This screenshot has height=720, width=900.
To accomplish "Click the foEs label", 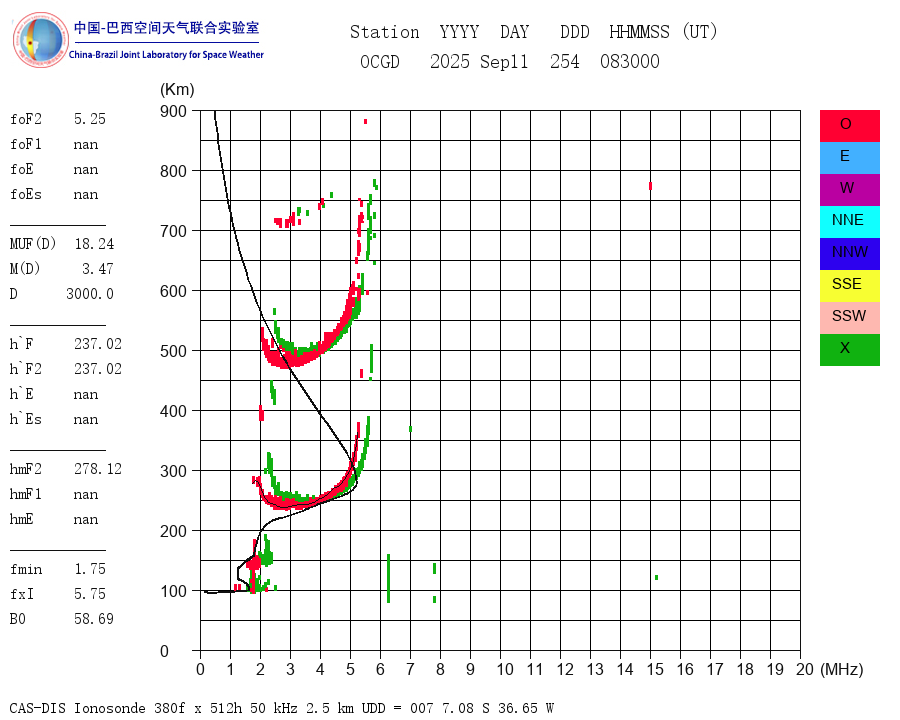I will coord(26,194).
